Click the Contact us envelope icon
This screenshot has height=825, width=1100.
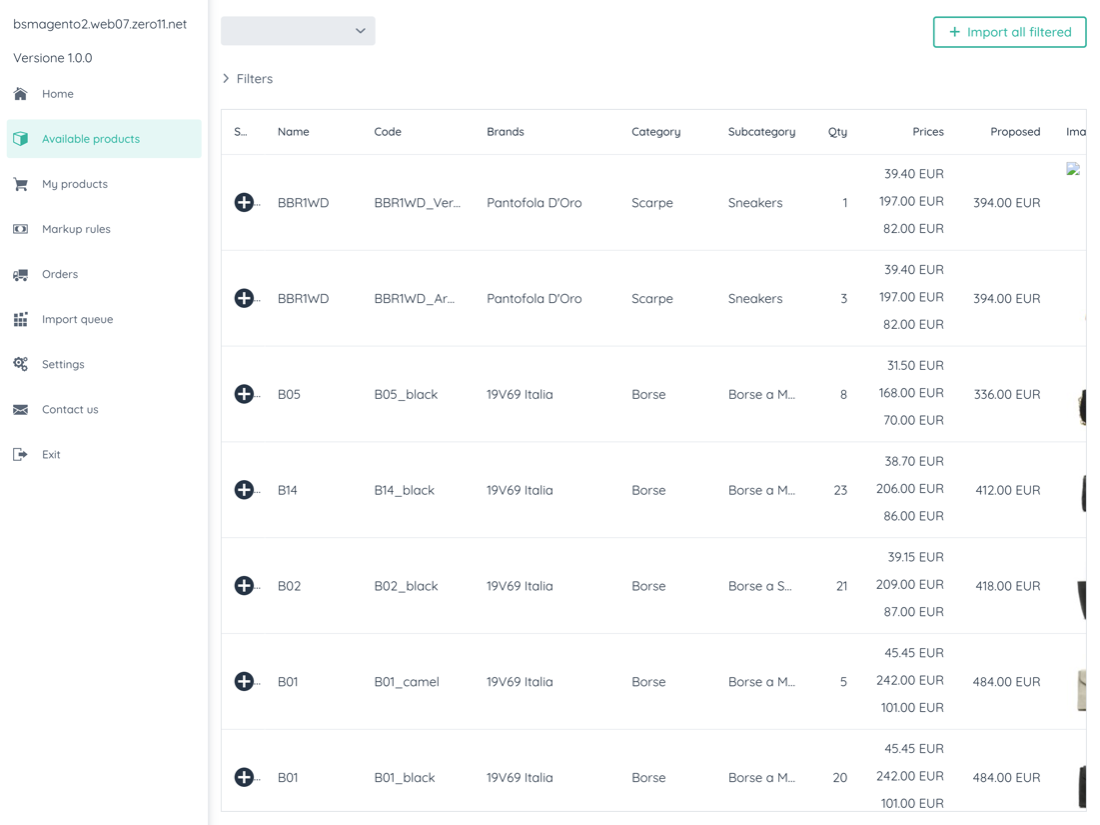20,410
